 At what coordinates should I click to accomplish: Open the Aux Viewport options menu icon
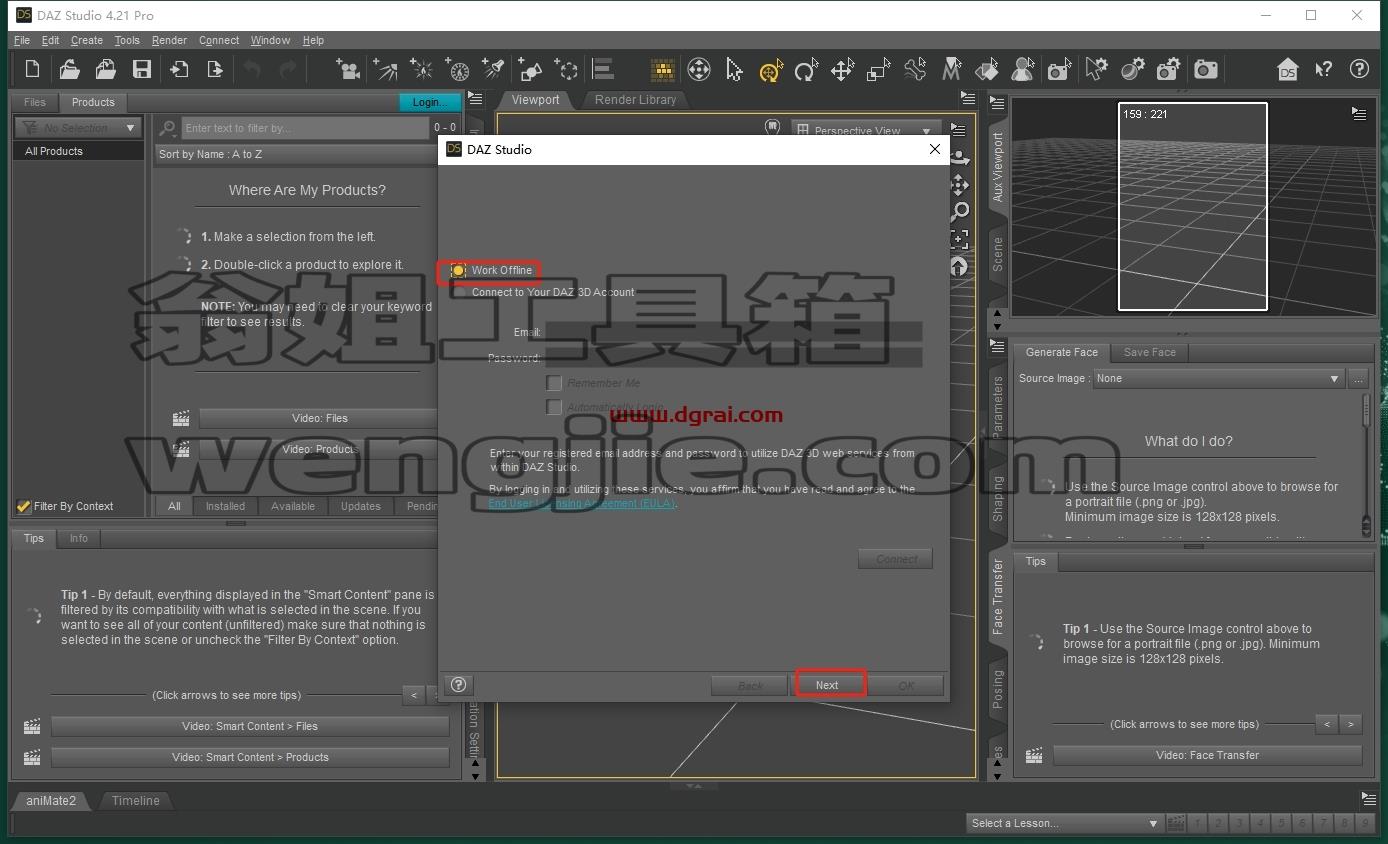[x=1358, y=114]
